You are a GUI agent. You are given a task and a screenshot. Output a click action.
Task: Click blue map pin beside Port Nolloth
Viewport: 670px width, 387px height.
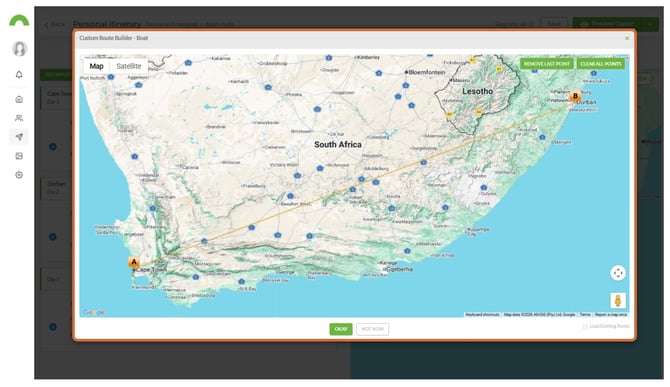[111, 77]
